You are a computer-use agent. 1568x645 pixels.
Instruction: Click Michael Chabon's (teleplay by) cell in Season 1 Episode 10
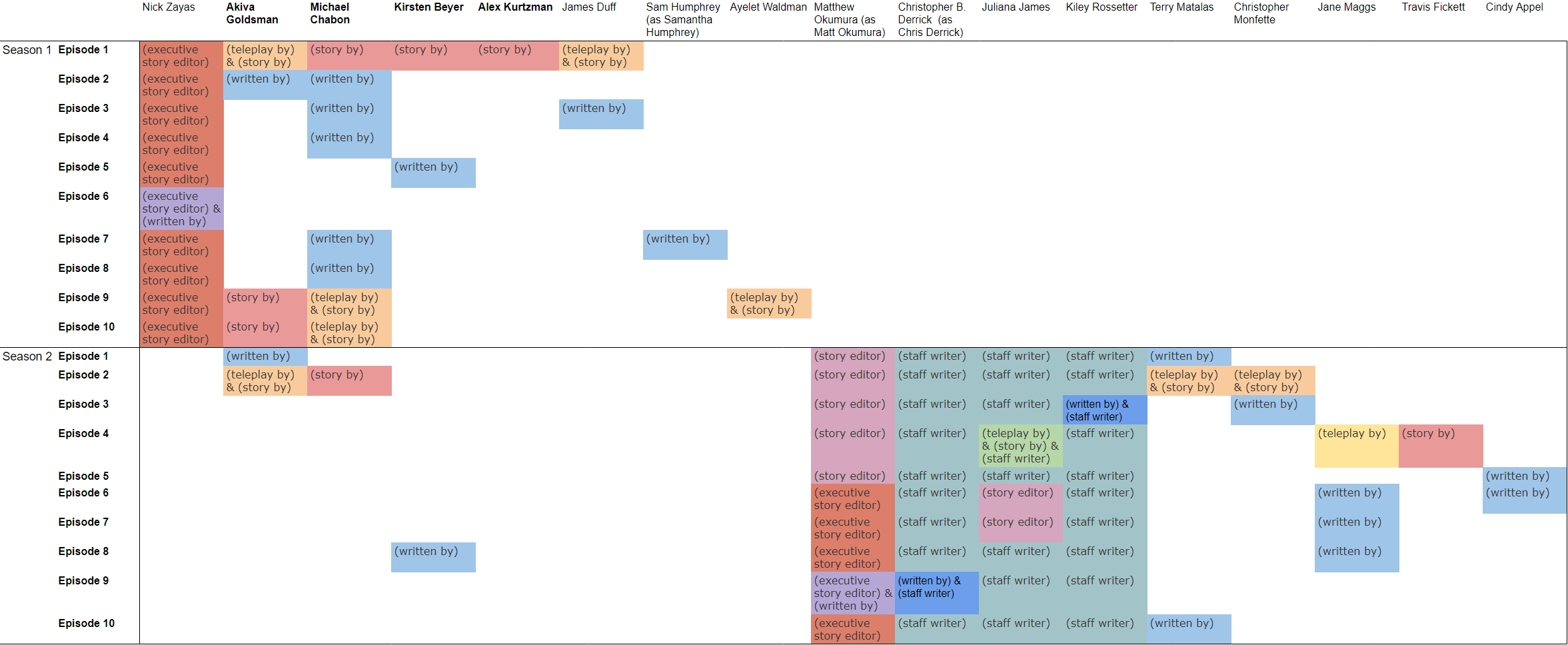point(349,333)
